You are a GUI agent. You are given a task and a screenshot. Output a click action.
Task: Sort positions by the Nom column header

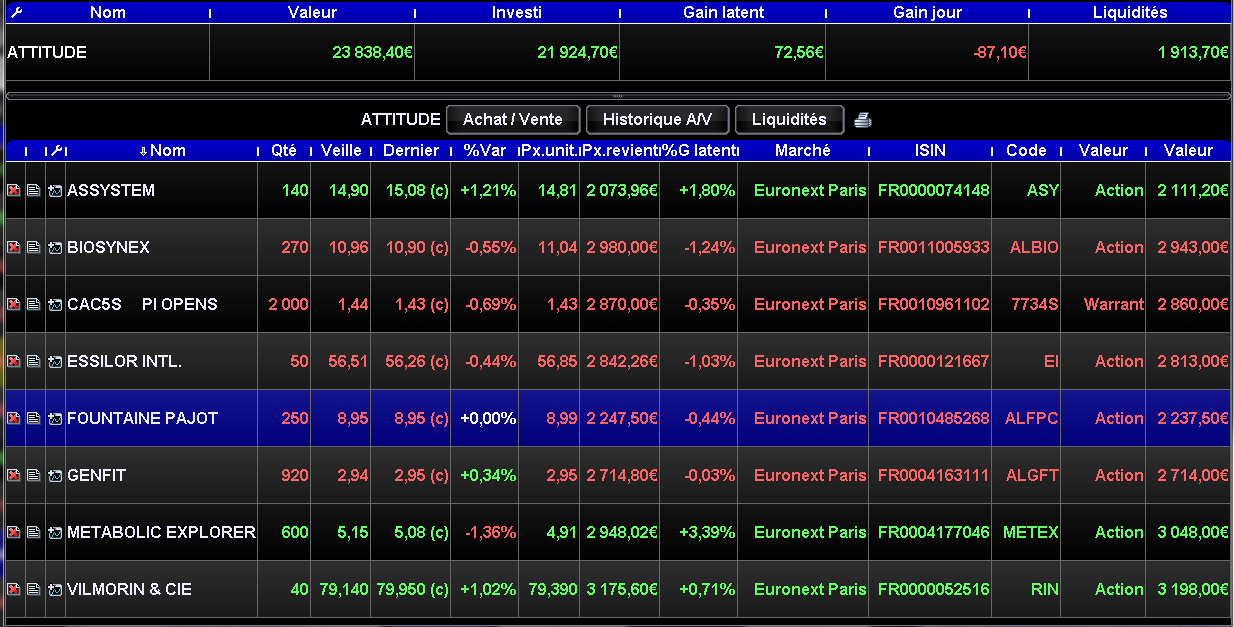click(162, 150)
